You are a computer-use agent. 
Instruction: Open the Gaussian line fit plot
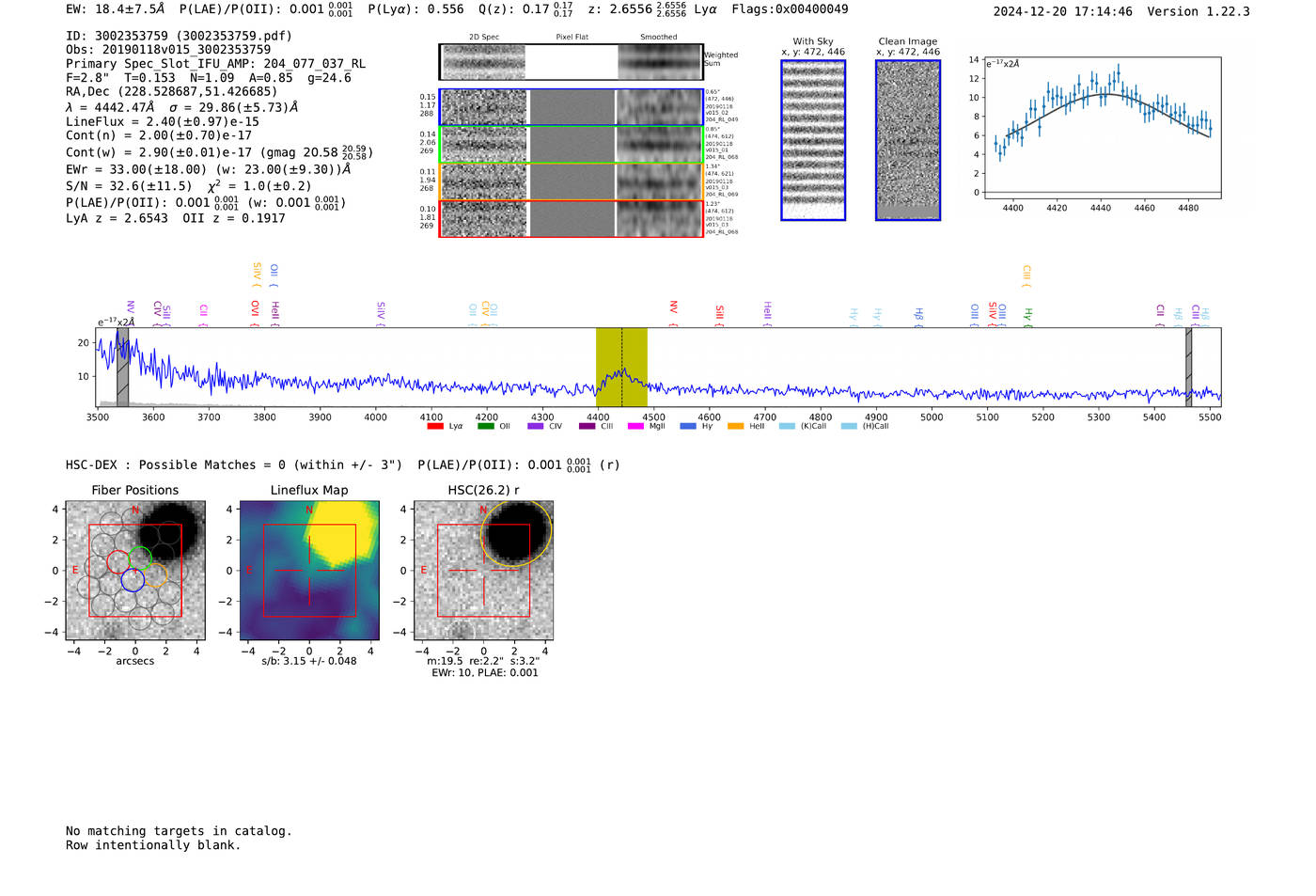click(1103, 128)
